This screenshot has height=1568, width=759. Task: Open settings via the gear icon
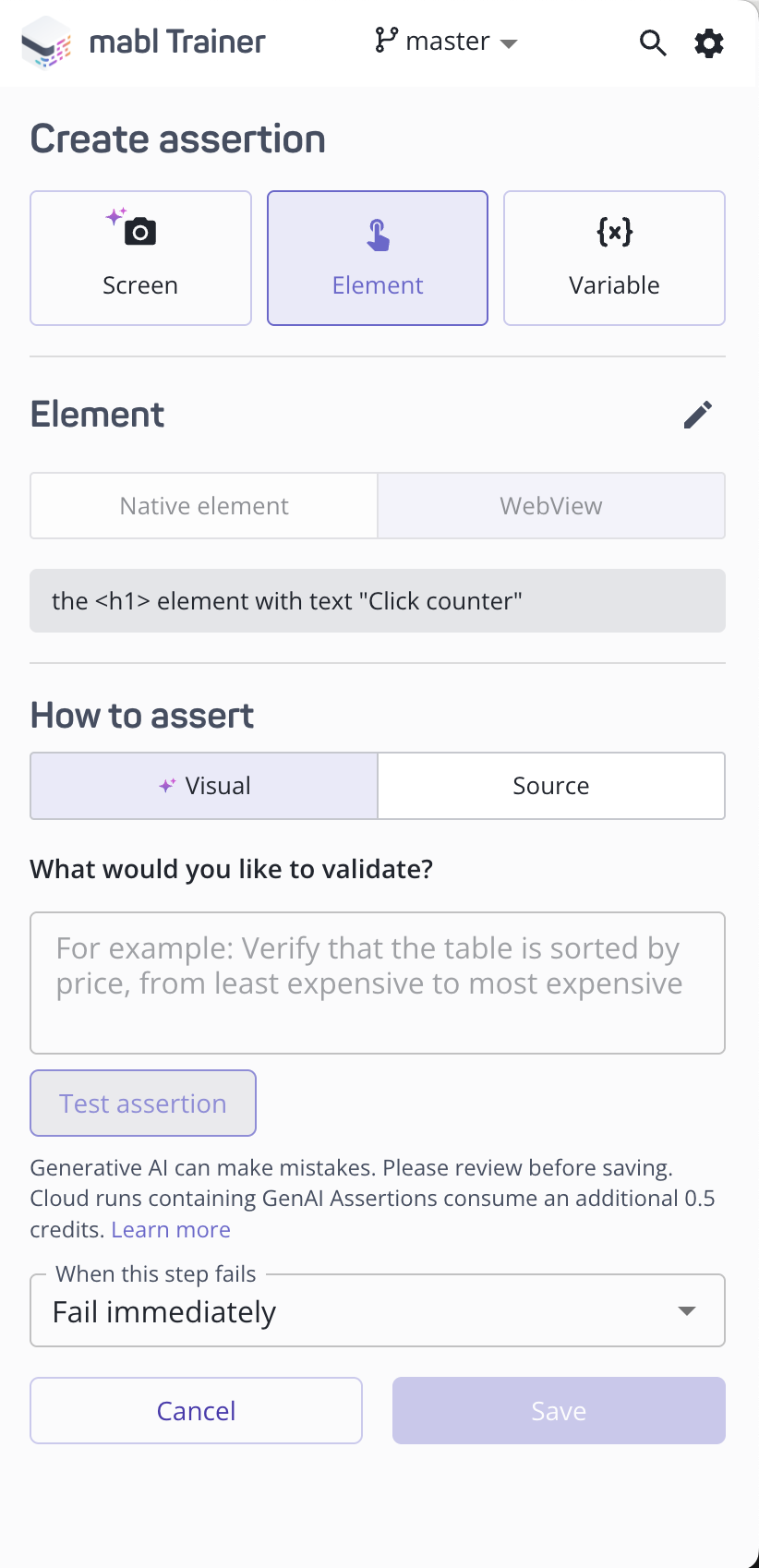coord(708,42)
